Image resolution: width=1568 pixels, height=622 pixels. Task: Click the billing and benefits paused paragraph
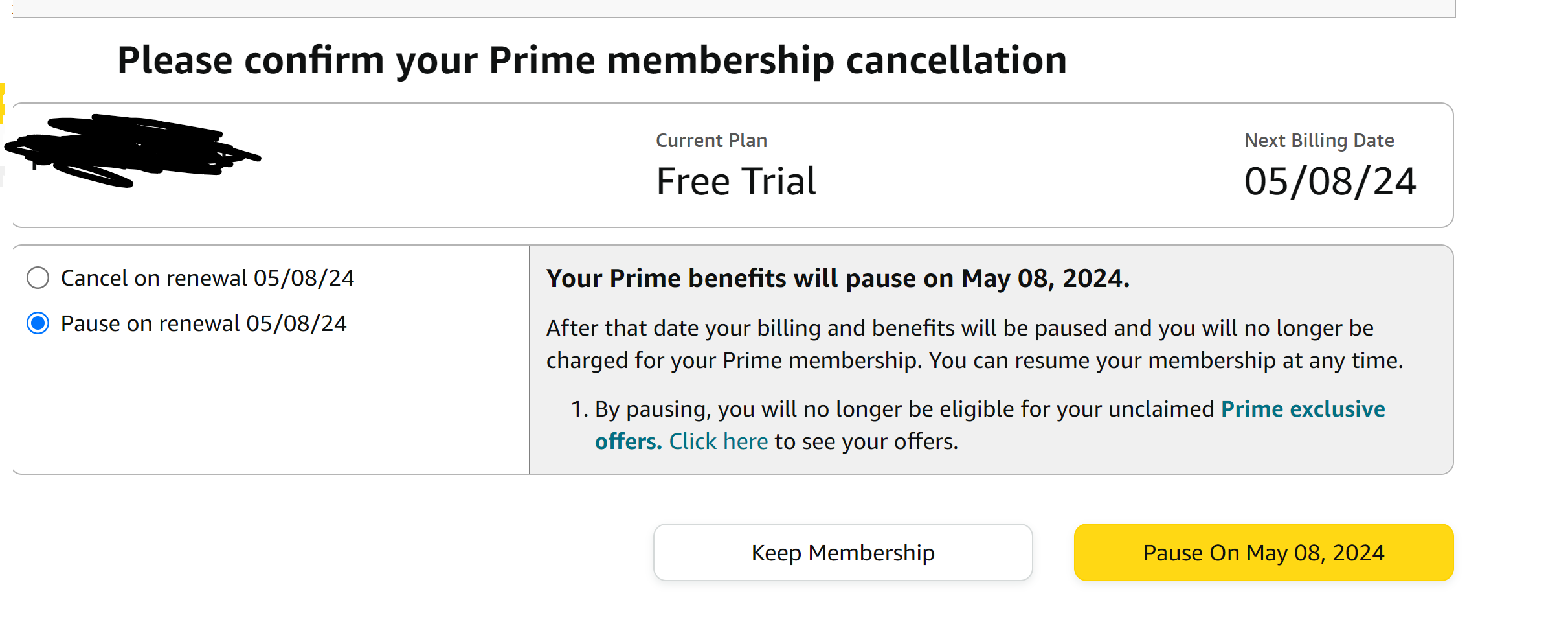974,345
